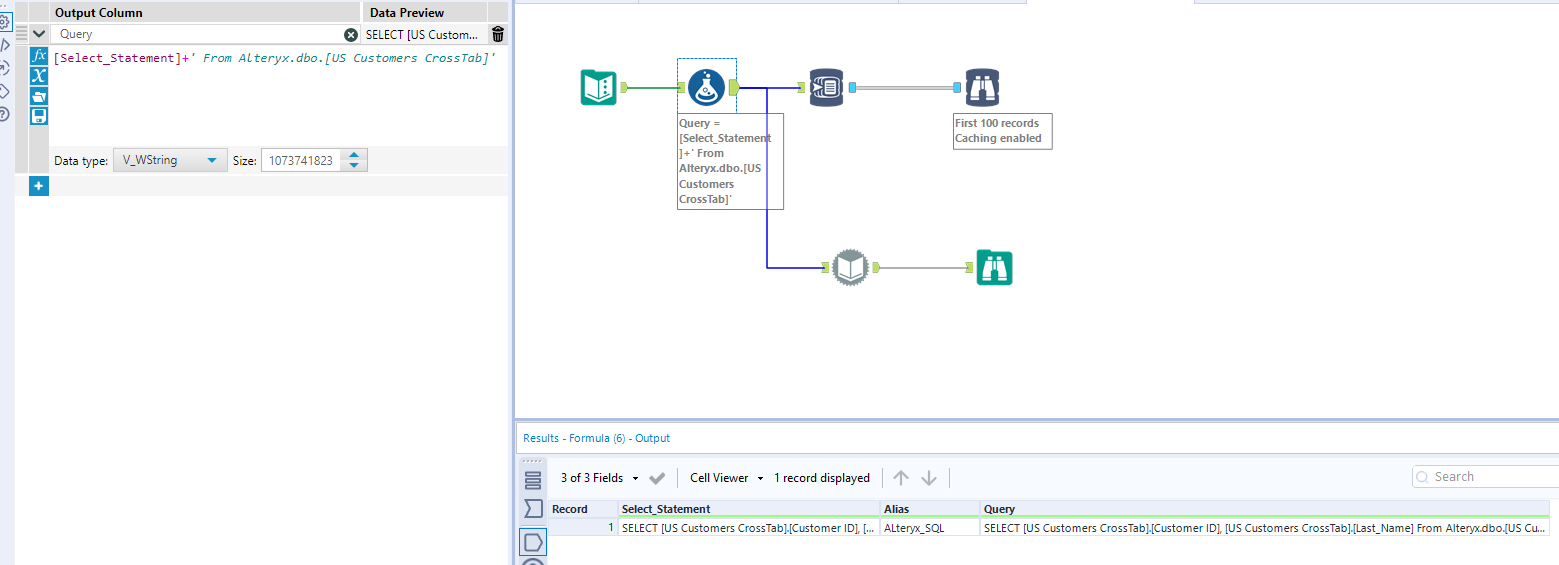Open the Data type V_WString dropdown

click(169, 160)
